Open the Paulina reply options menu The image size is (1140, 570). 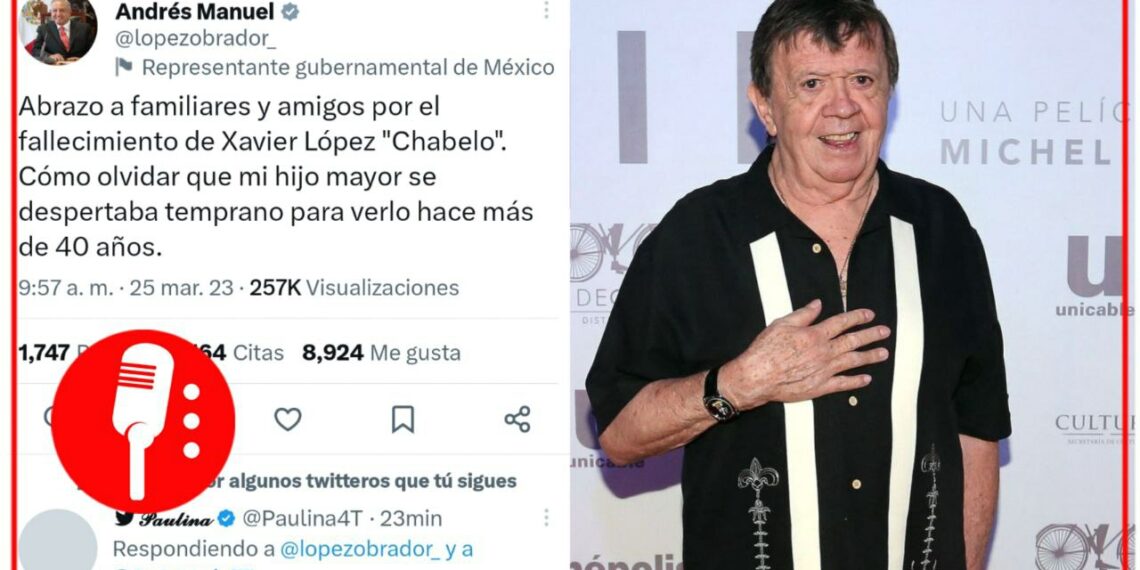[x=546, y=518]
